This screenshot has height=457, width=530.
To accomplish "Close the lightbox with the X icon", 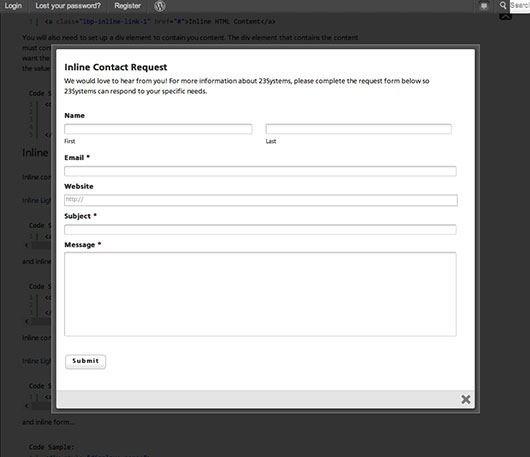I will click(x=466, y=399).
